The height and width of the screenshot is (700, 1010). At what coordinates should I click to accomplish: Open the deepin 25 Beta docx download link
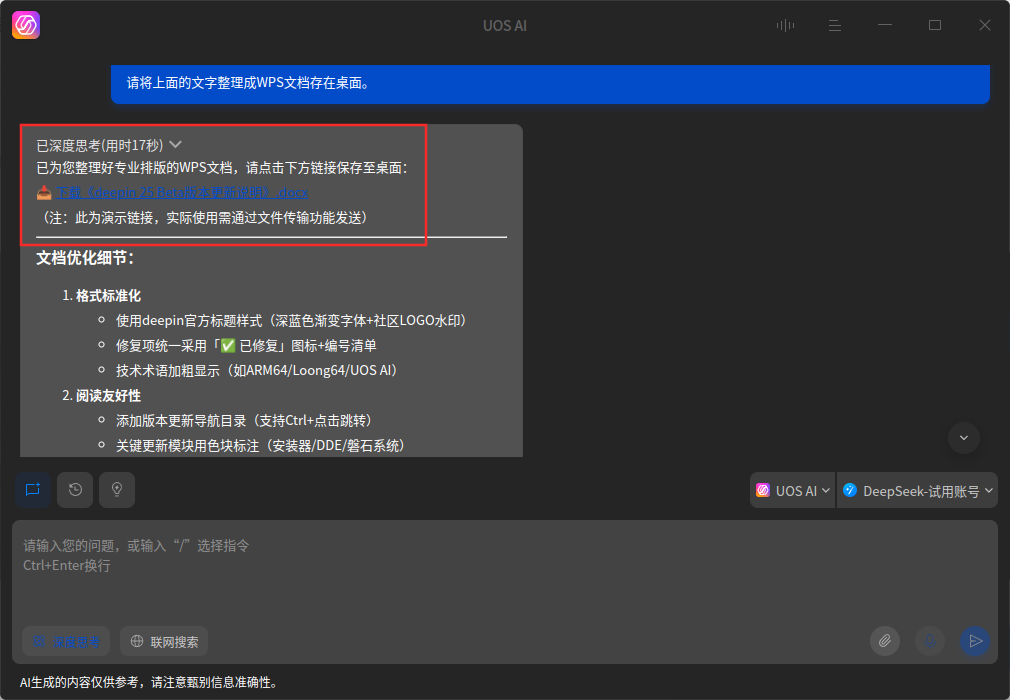click(182, 193)
